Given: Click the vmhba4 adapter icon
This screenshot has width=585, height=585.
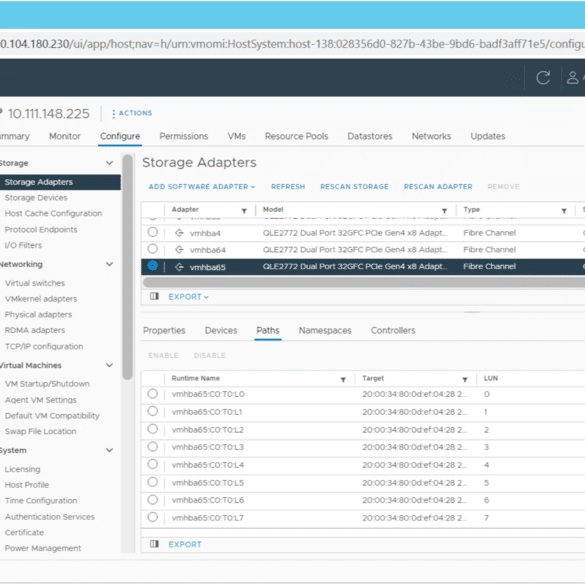Looking at the screenshot, I should click(179, 233).
